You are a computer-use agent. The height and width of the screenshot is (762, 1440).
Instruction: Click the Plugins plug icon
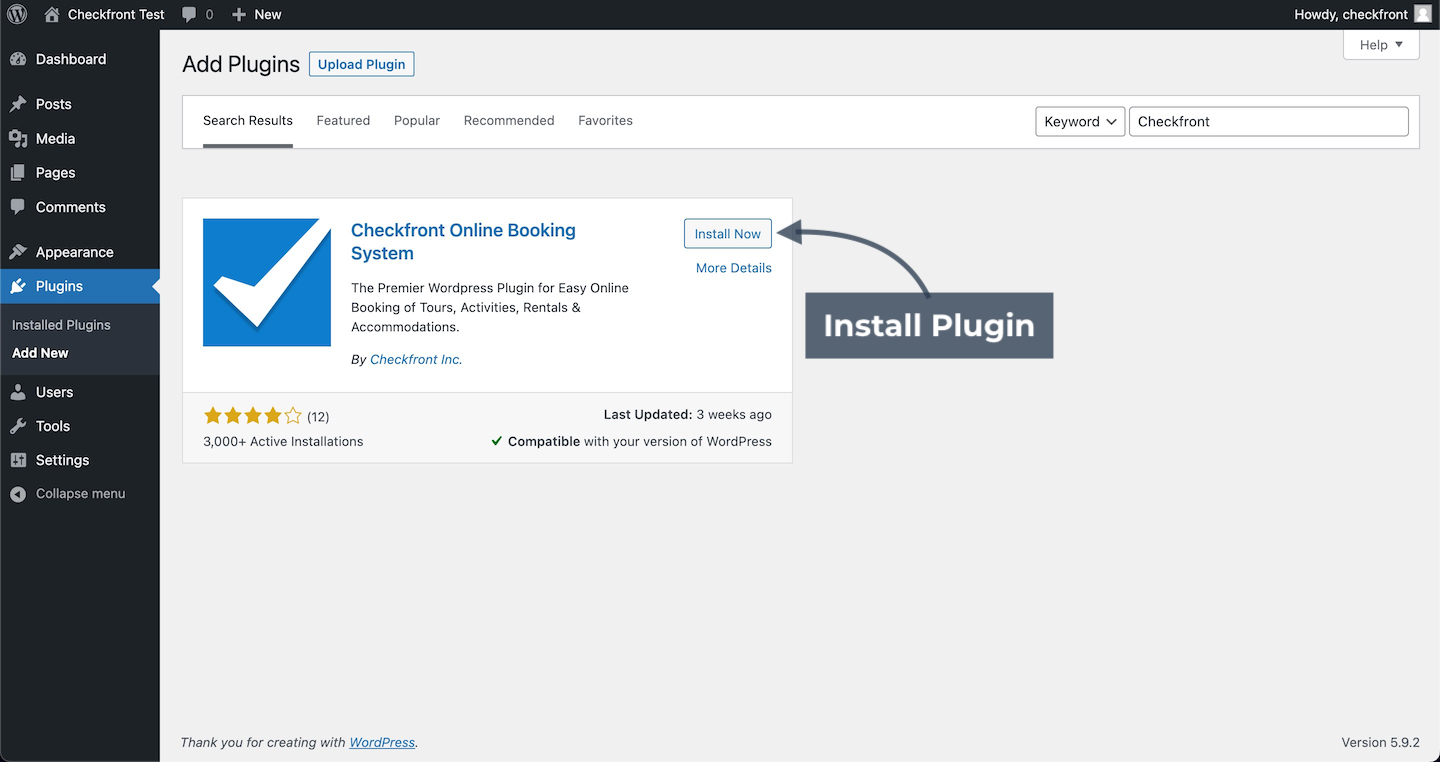pos(18,286)
